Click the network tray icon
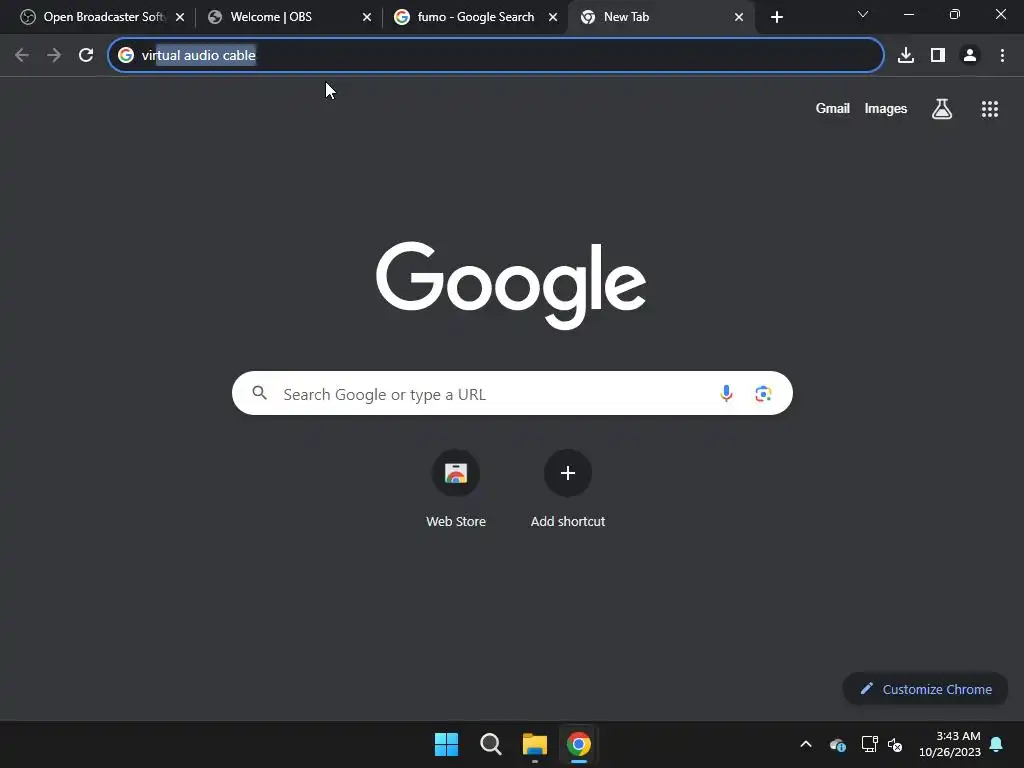 [869, 744]
